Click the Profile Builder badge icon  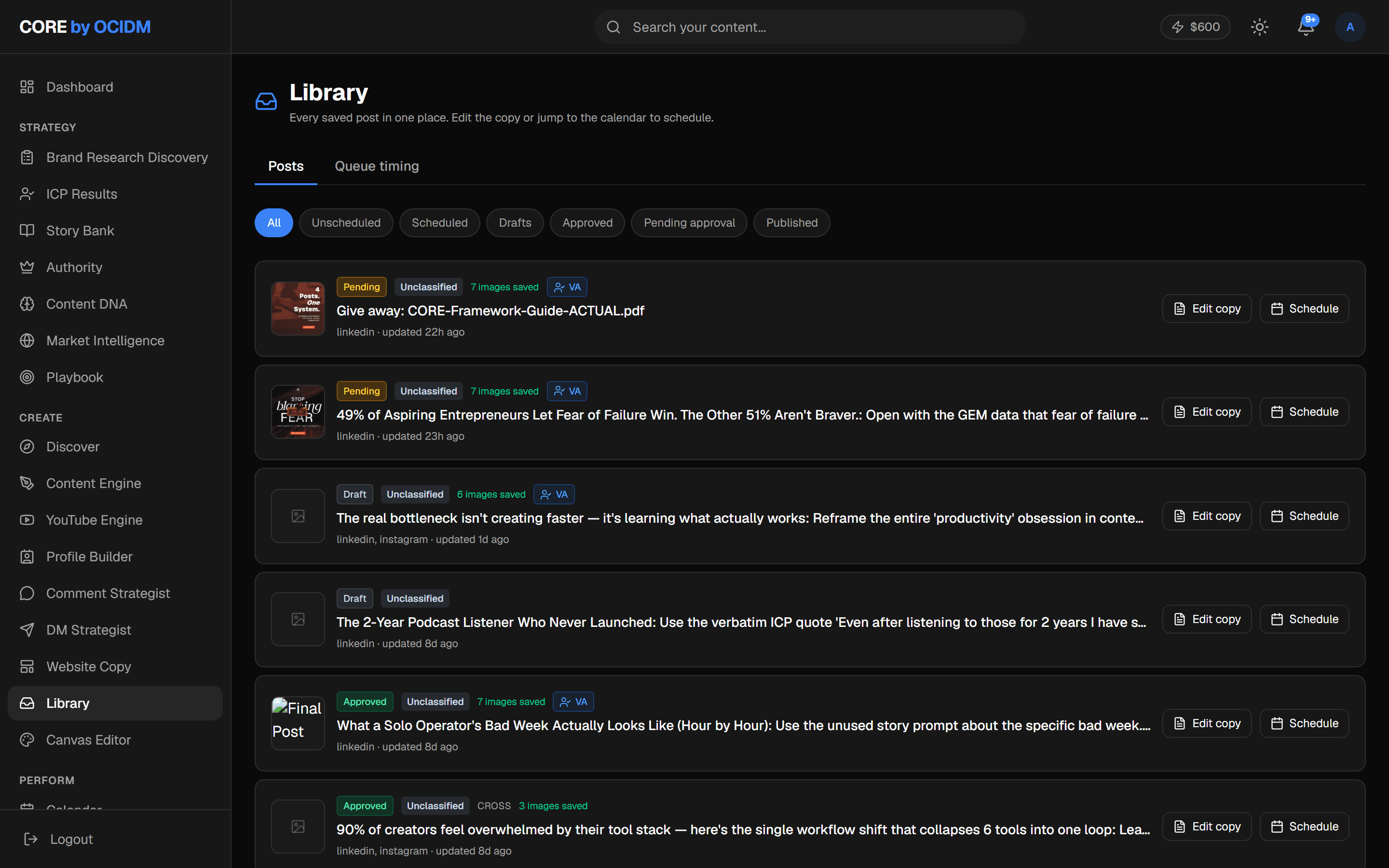27,556
